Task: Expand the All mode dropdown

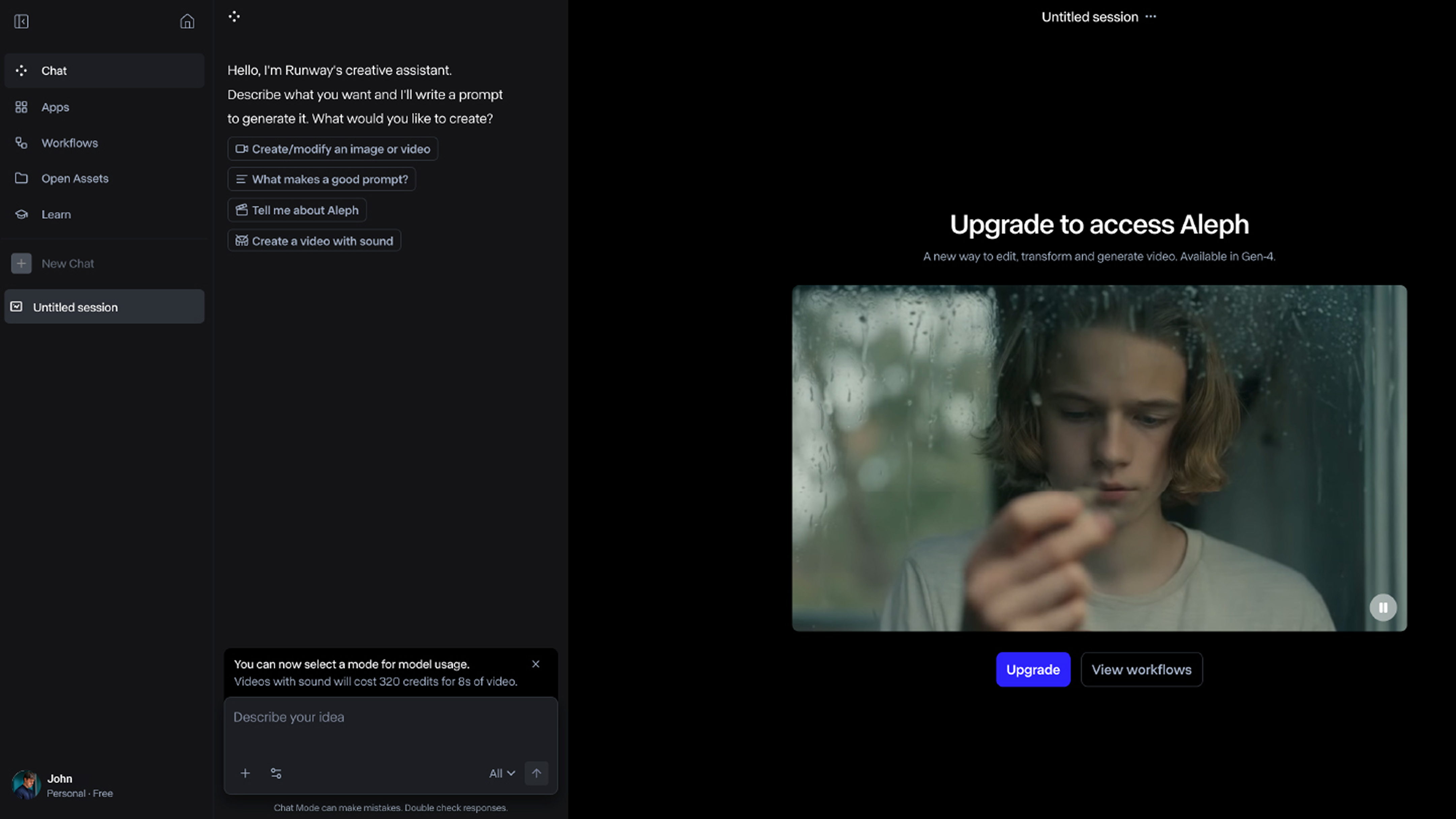Action: pyautogui.click(x=502, y=772)
